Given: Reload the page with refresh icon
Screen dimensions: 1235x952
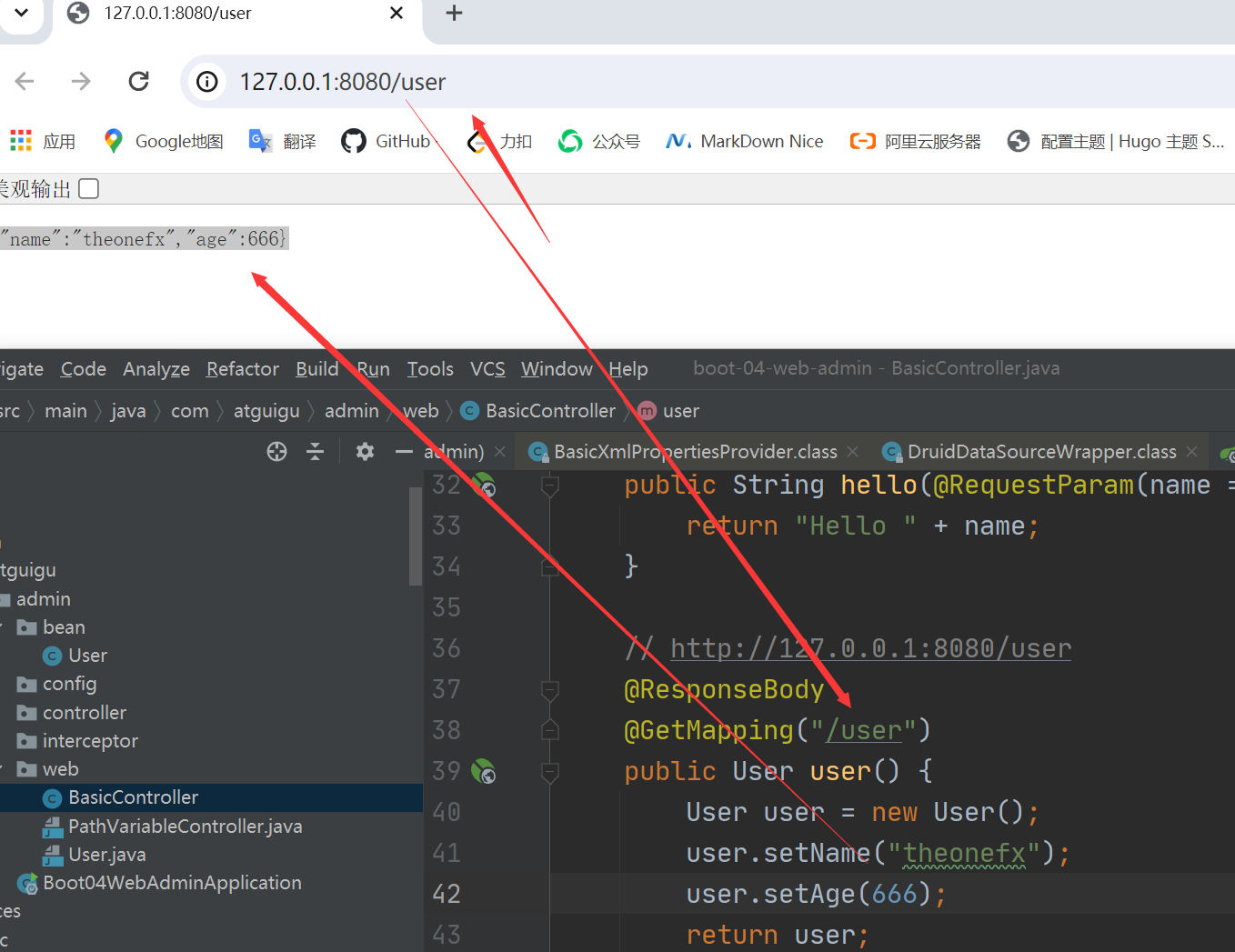Looking at the screenshot, I should pyautogui.click(x=138, y=82).
